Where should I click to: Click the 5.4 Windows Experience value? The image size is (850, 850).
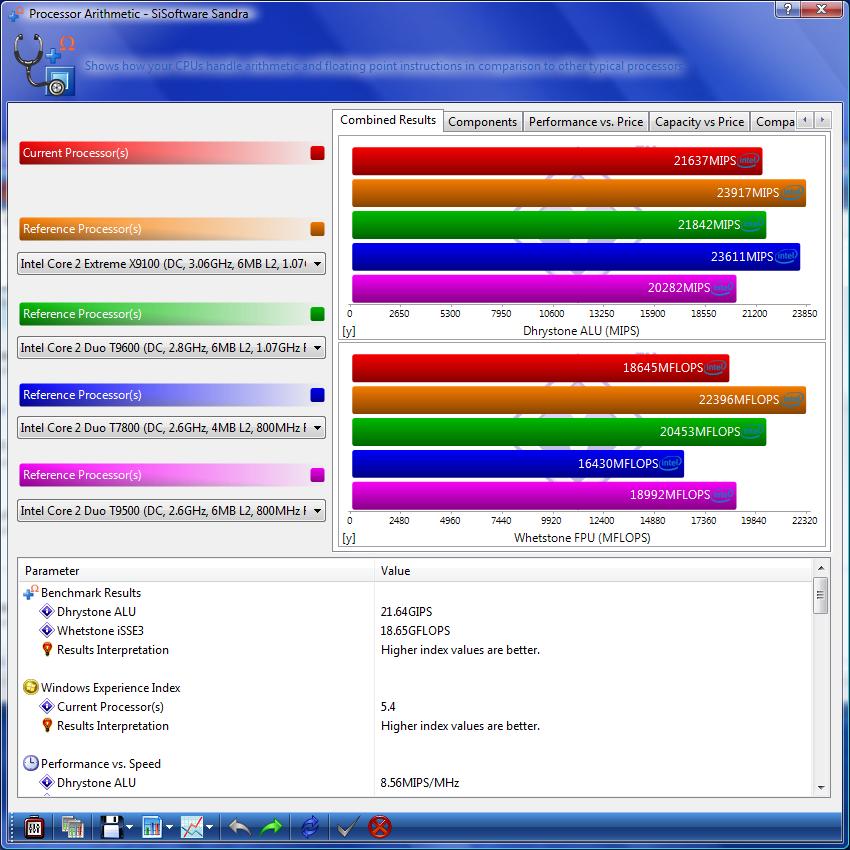[388, 706]
